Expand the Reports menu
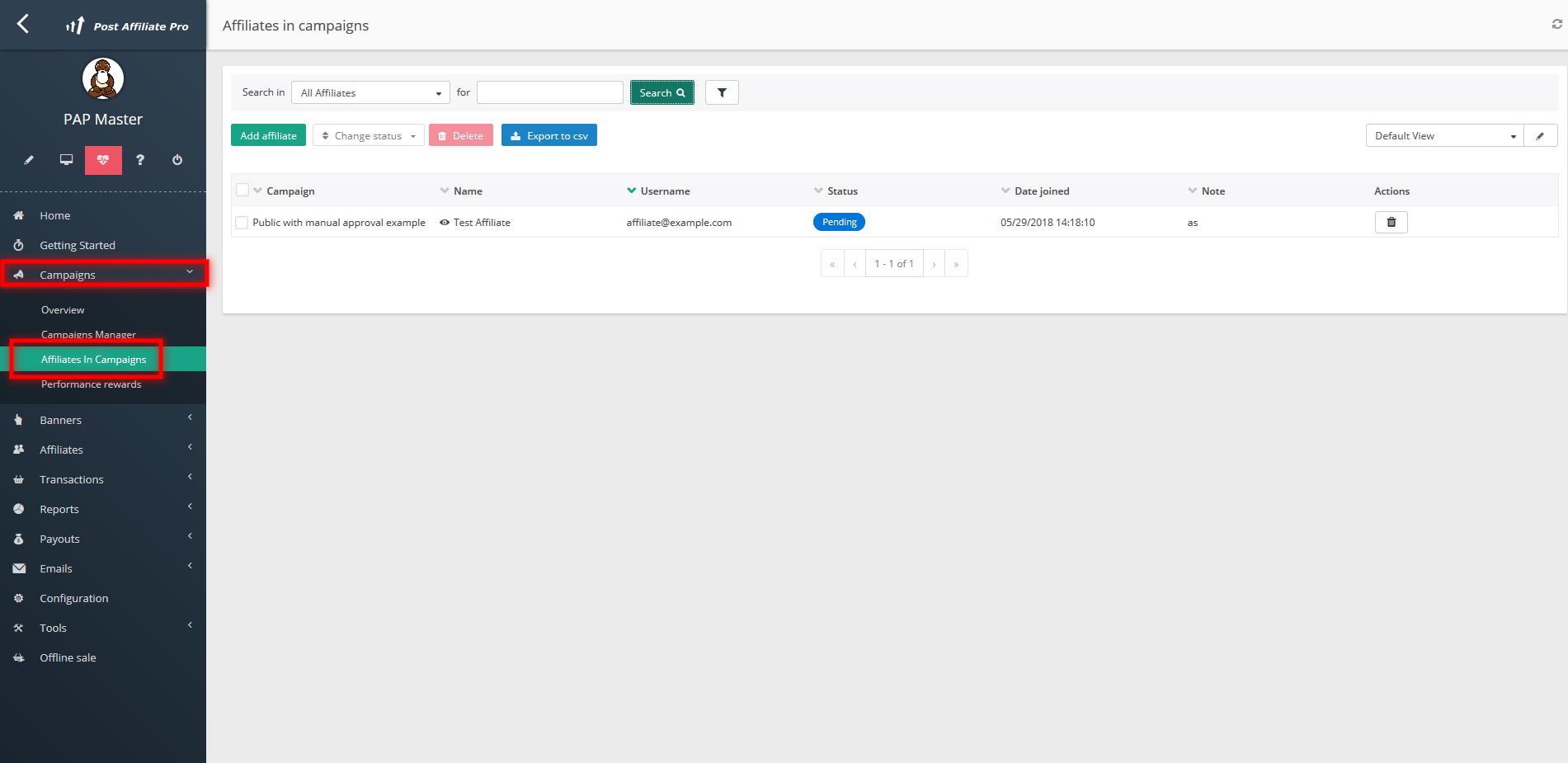Screen dimensions: 1568x763 [x=103, y=509]
